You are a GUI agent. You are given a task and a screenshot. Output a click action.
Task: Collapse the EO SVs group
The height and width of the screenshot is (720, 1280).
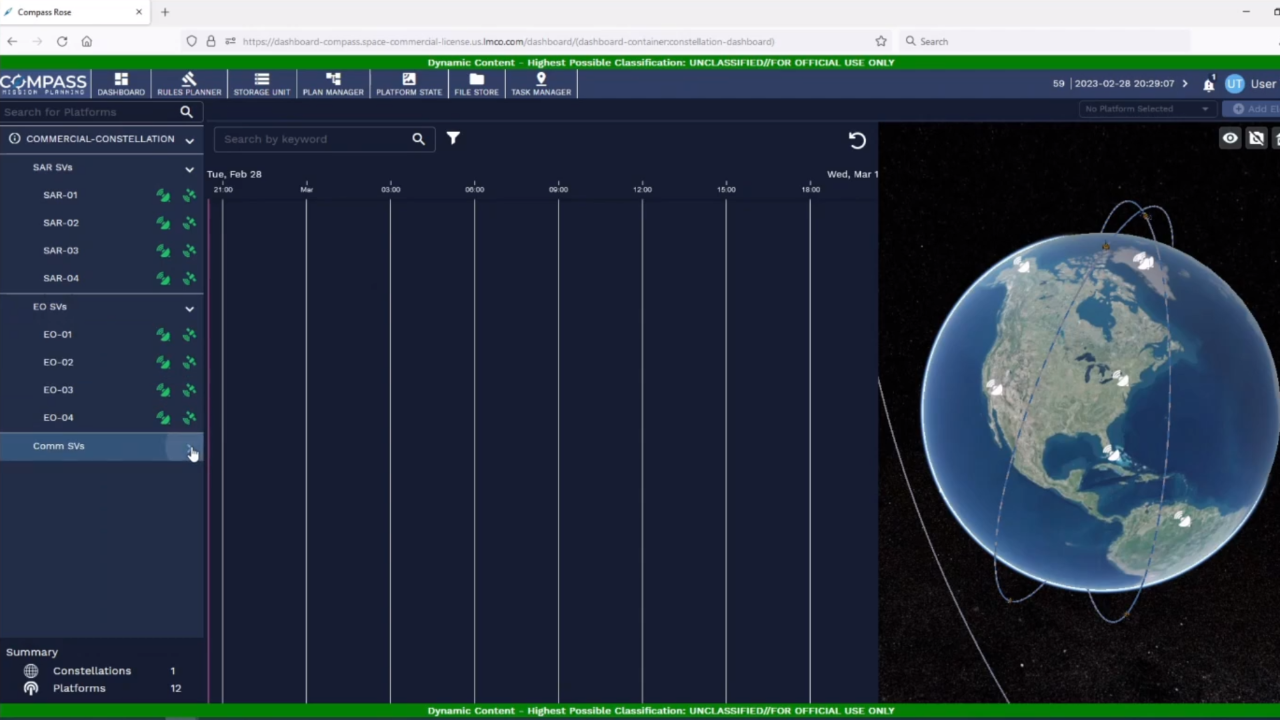(x=189, y=308)
